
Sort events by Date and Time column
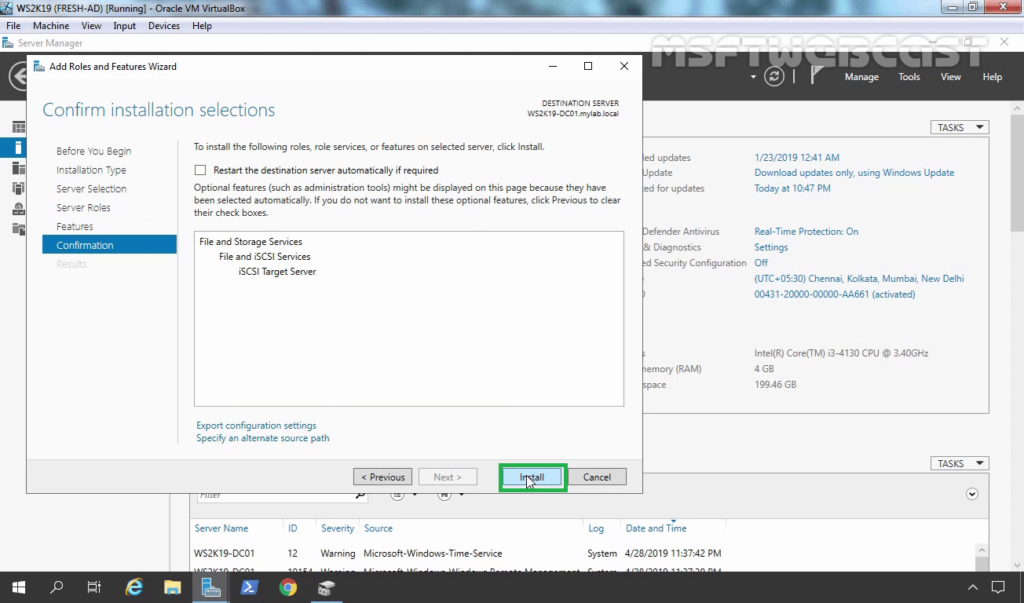(656, 528)
